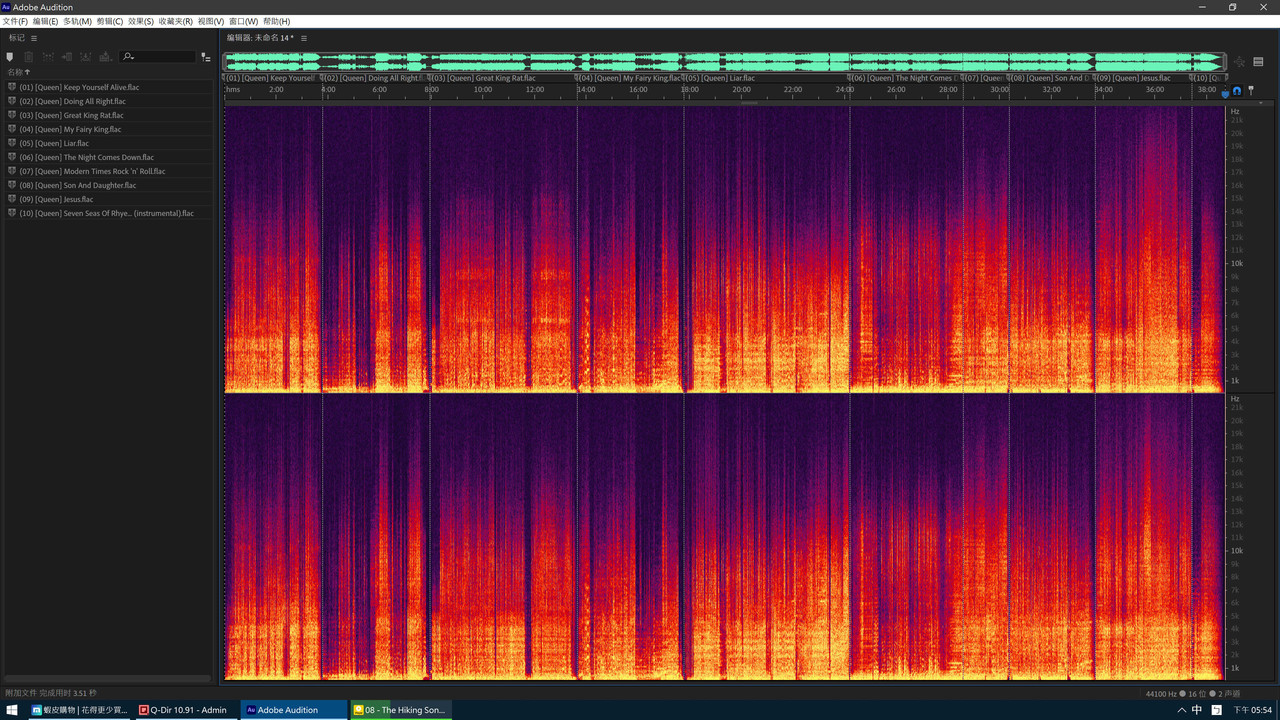
Task: Click the marker icon beside Liar.flac
Action: tap(12, 143)
